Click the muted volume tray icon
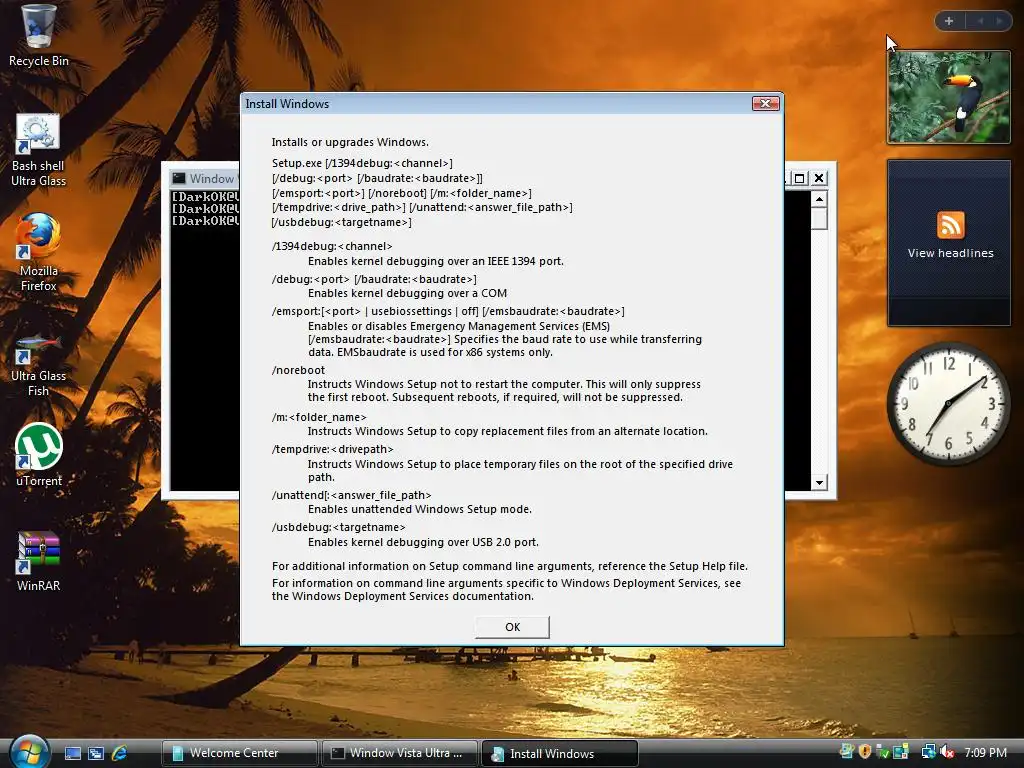 coord(947,752)
